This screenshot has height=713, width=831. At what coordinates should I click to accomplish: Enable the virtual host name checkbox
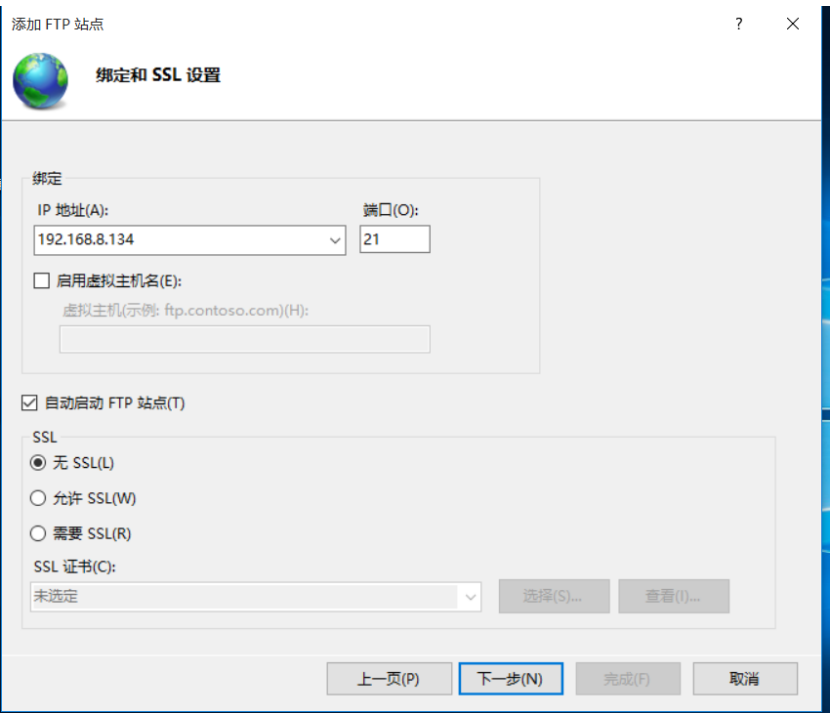41,280
